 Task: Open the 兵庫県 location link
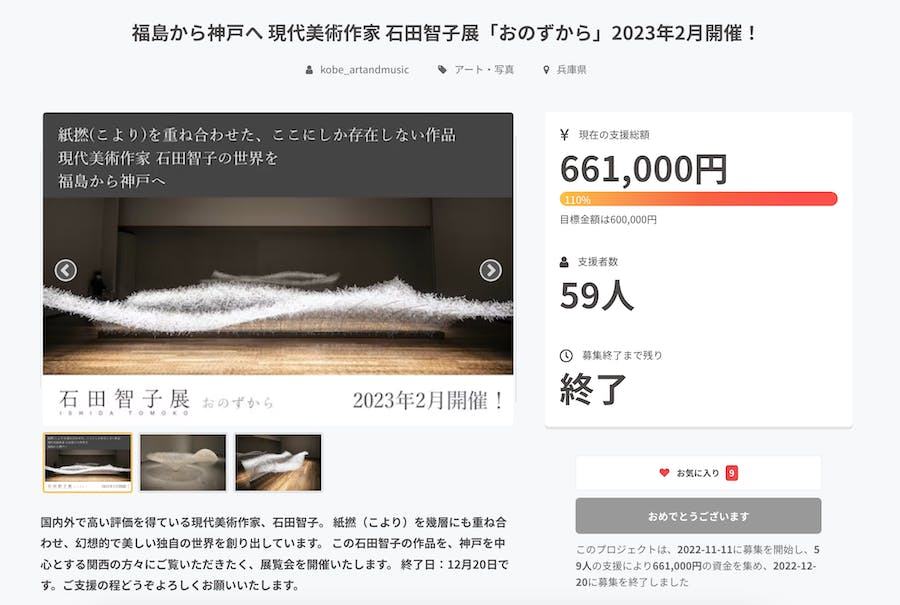click(x=571, y=69)
